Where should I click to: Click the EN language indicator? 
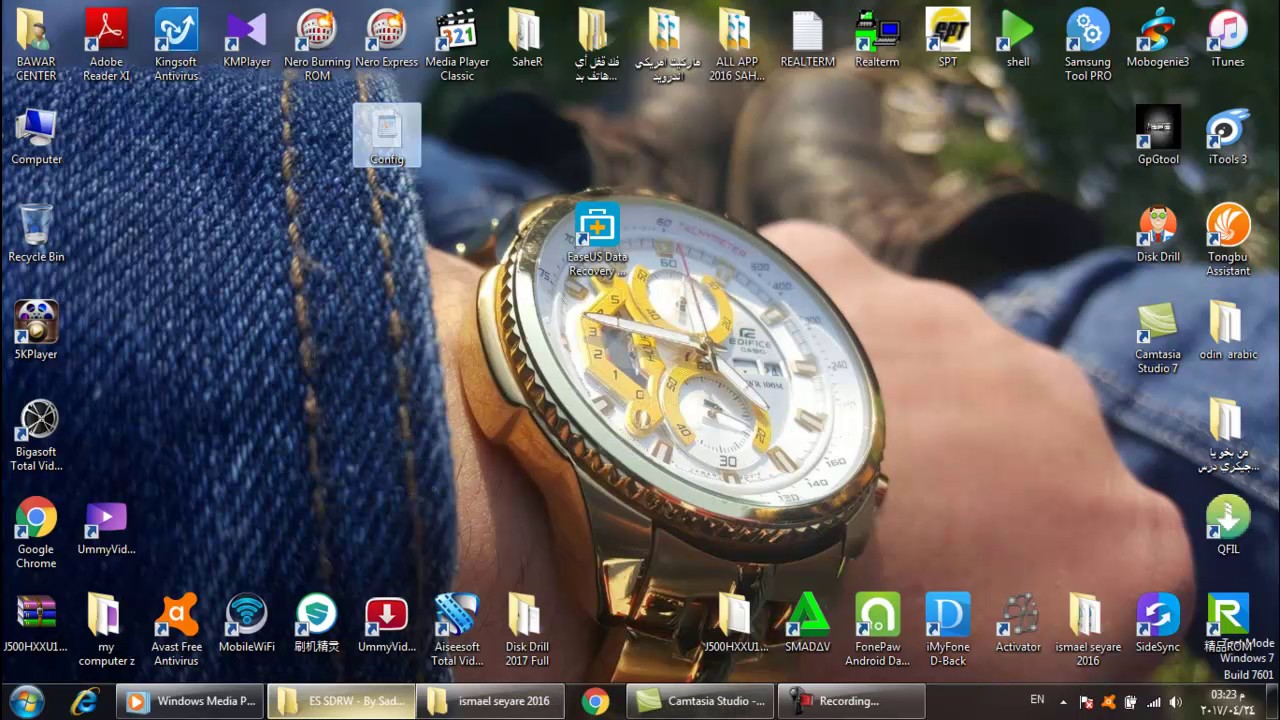pos(1037,700)
